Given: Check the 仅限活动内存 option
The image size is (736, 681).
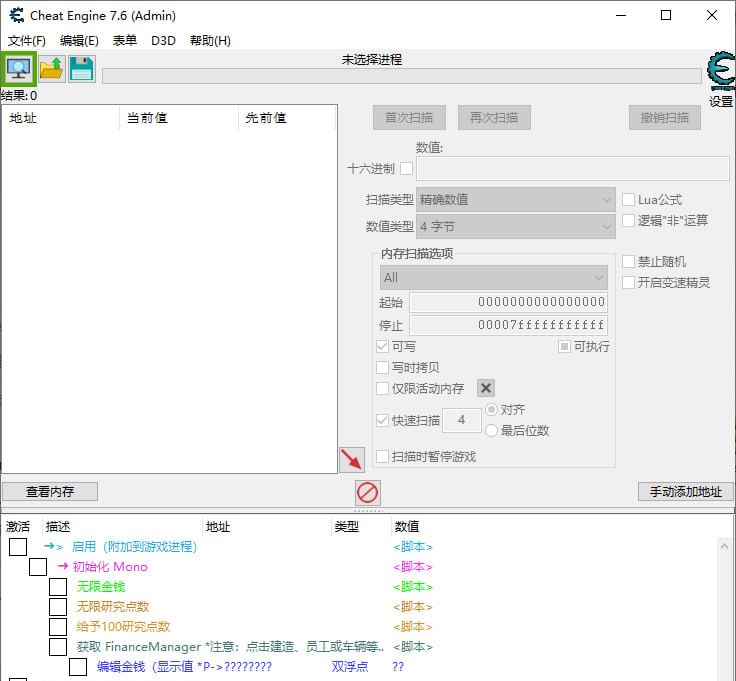Looking at the screenshot, I should click(x=383, y=389).
